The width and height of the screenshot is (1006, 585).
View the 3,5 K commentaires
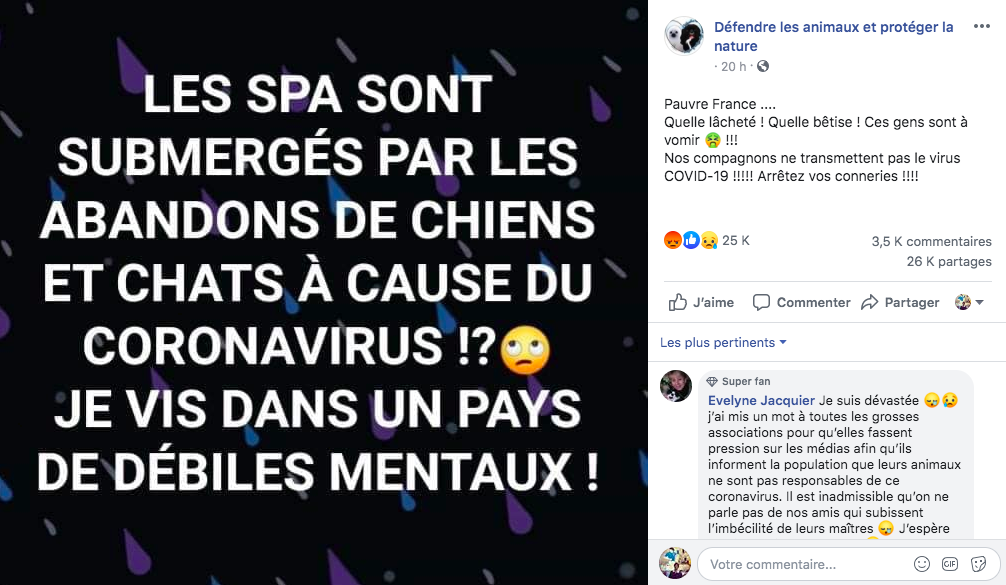point(931,242)
